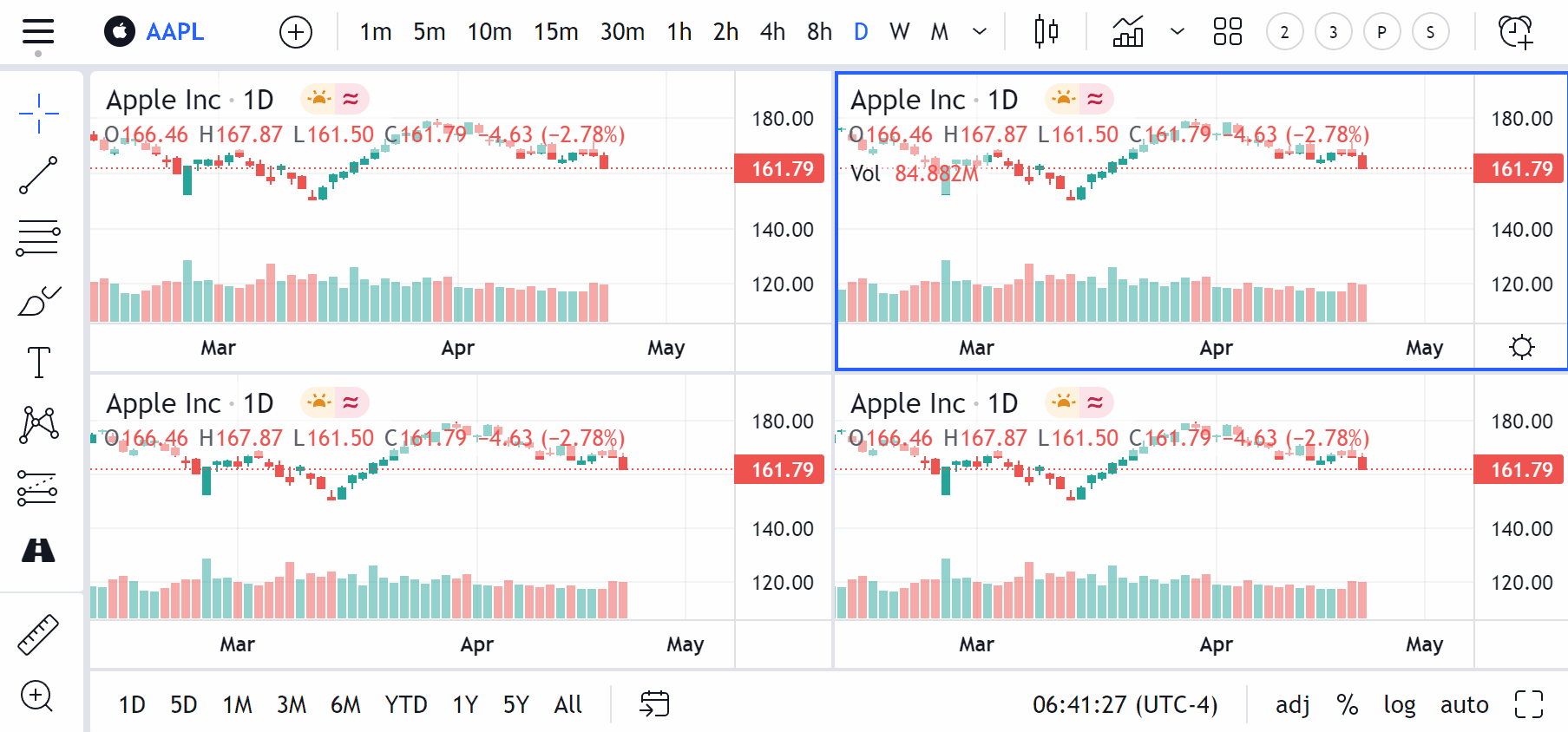Switch to the 1h timeframe
Viewport: 1568px width, 732px height.
click(679, 32)
